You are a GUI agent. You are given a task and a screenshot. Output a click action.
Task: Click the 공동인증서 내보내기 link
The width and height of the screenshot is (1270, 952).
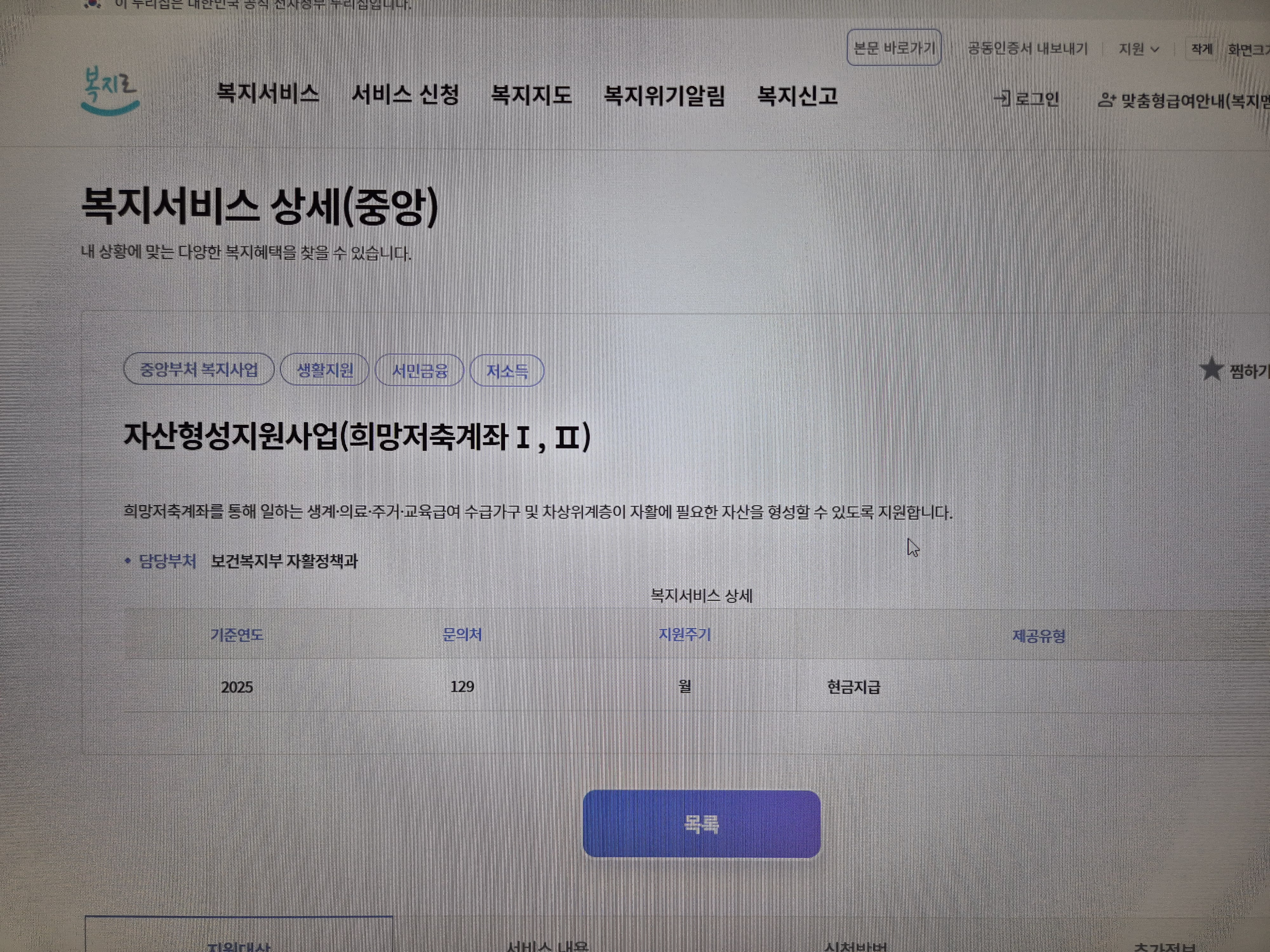pyautogui.click(x=1028, y=49)
